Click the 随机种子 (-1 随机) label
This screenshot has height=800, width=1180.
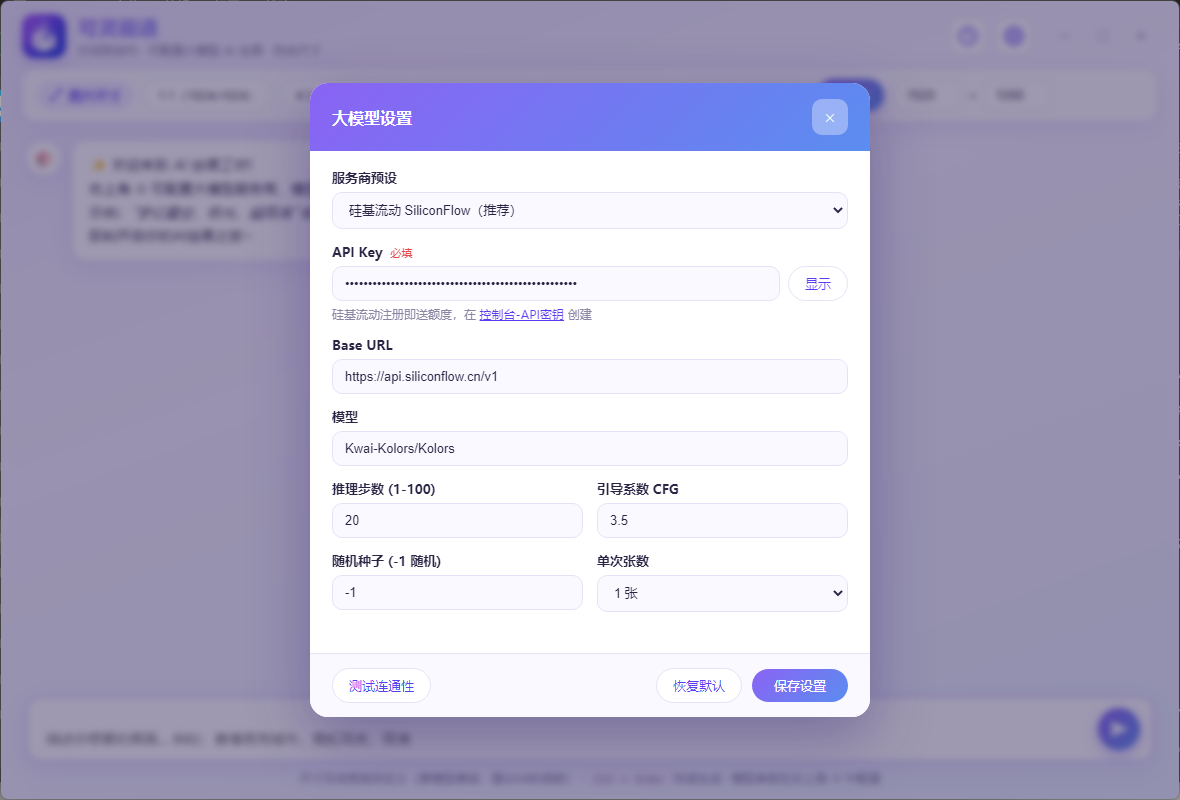click(x=386, y=561)
